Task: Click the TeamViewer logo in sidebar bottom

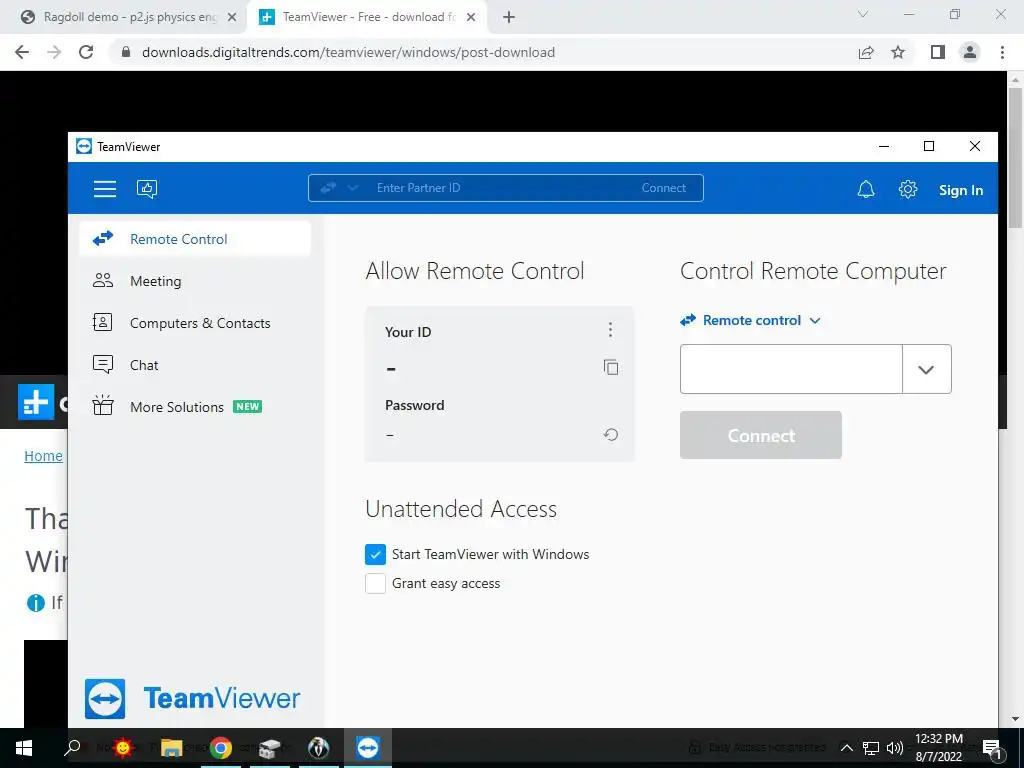Action: coord(193,698)
